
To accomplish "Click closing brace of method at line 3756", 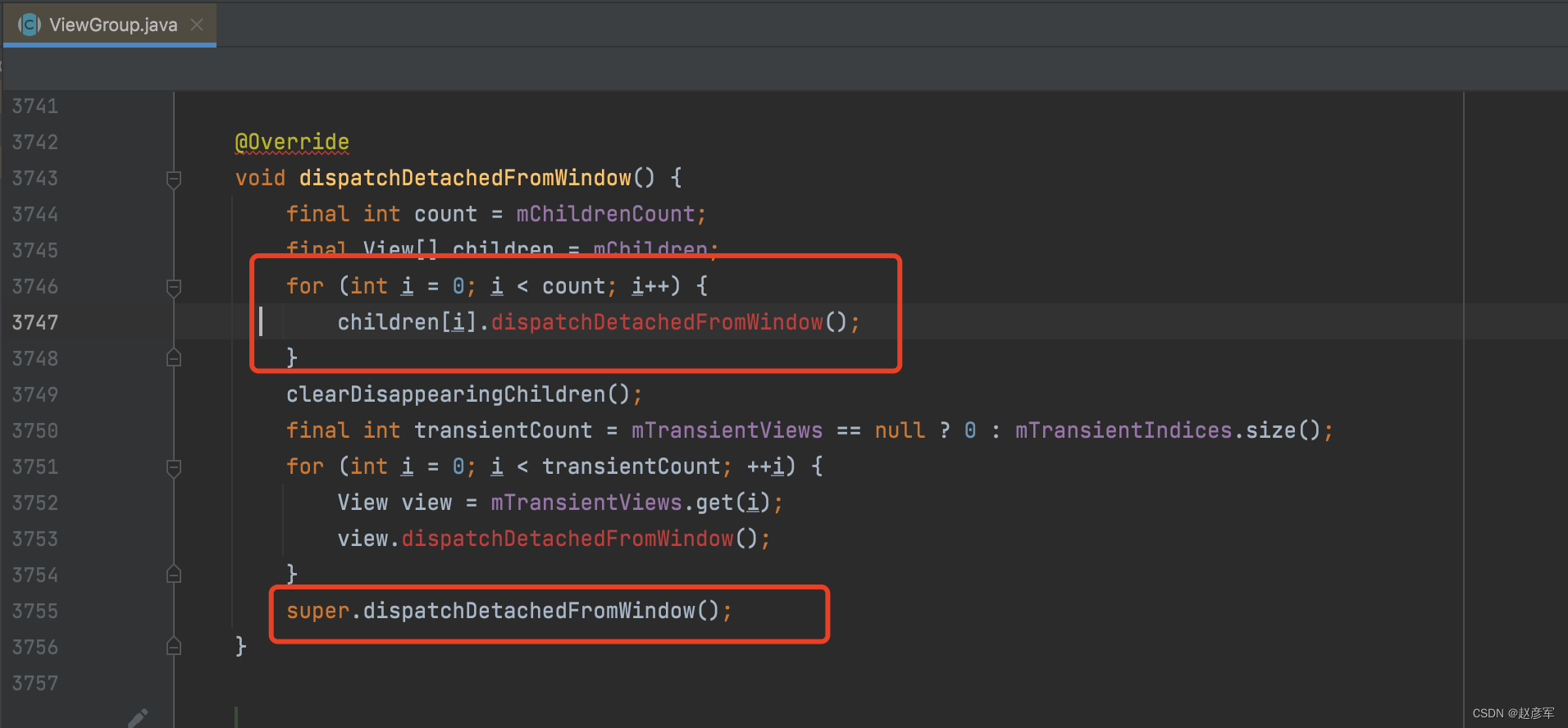I will [241, 648].
